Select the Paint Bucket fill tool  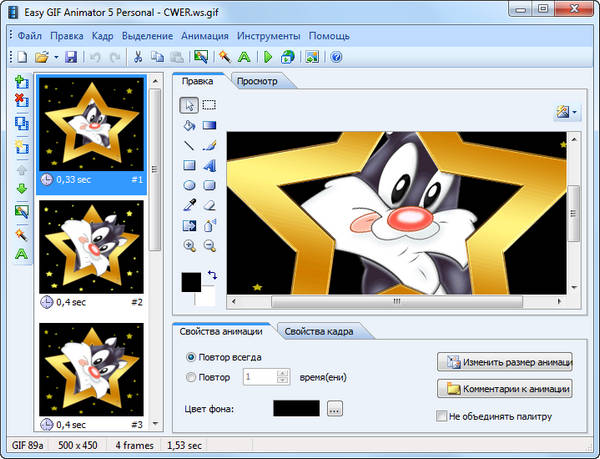click(189, 126)
